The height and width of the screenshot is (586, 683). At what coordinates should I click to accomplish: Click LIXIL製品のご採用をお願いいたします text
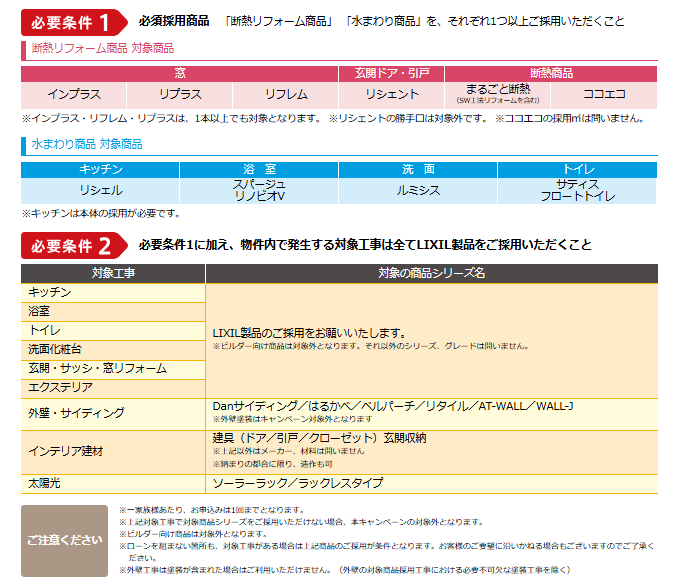coord(309,333)
